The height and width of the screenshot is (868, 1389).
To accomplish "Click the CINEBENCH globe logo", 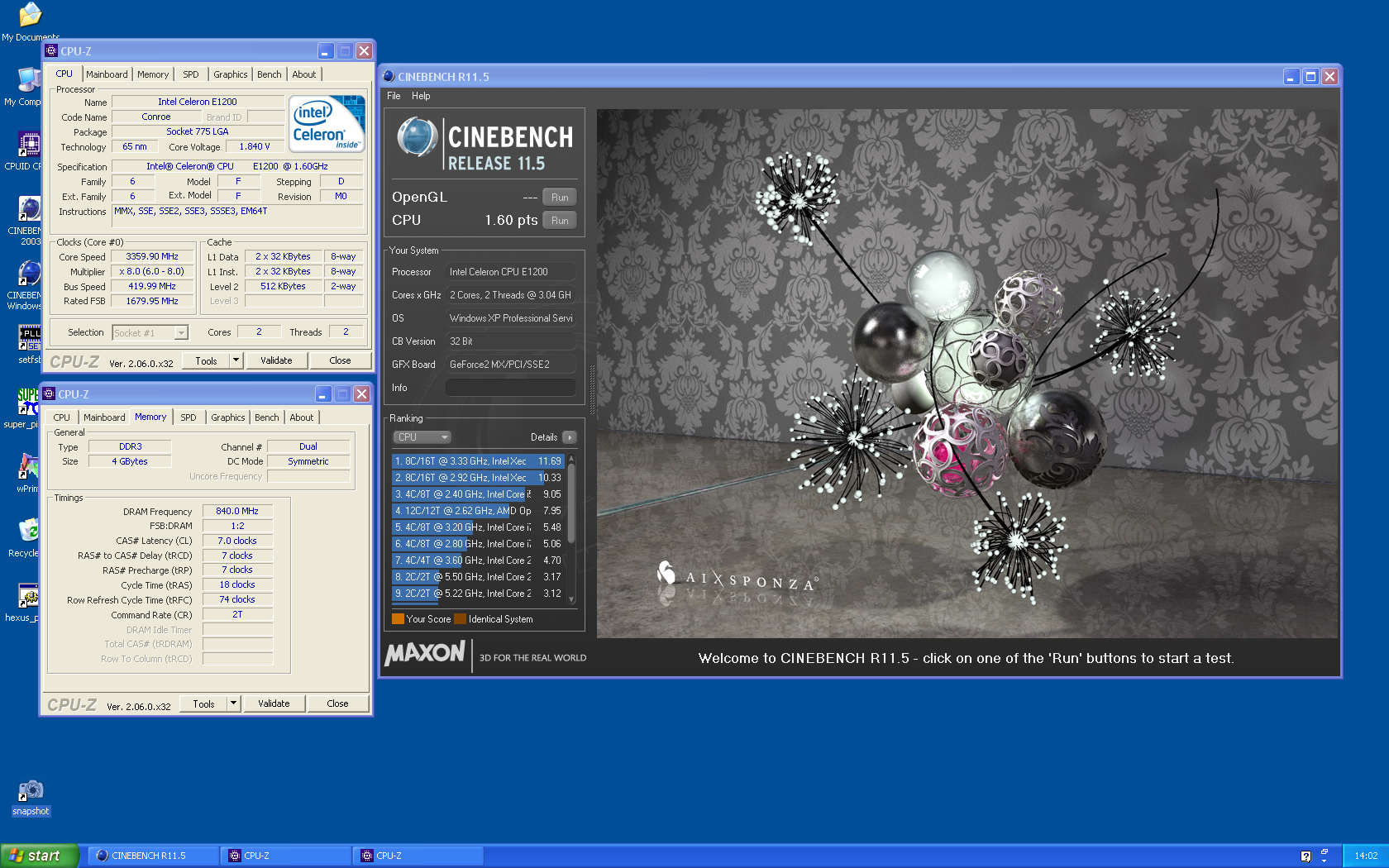I will 418,137.
